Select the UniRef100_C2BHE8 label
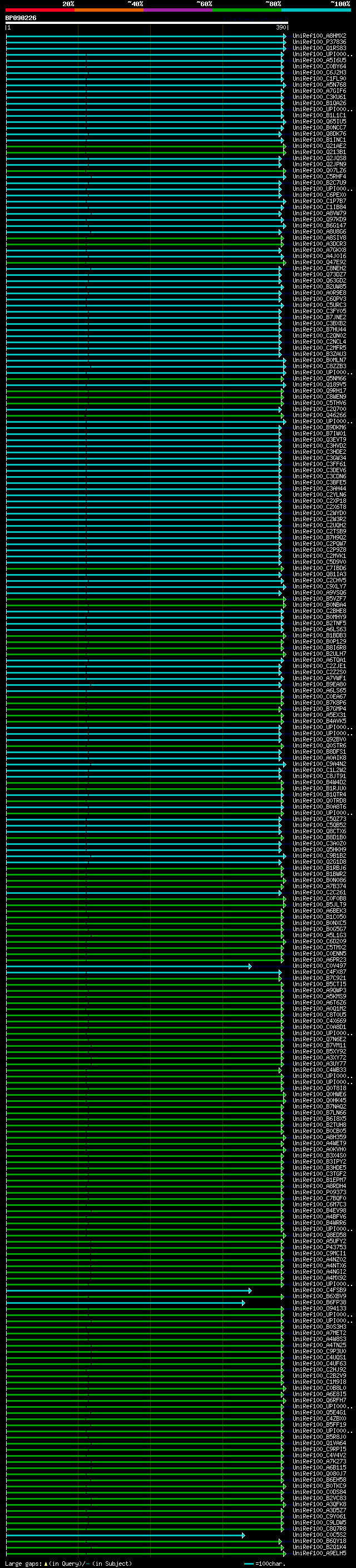 point(319,611)
